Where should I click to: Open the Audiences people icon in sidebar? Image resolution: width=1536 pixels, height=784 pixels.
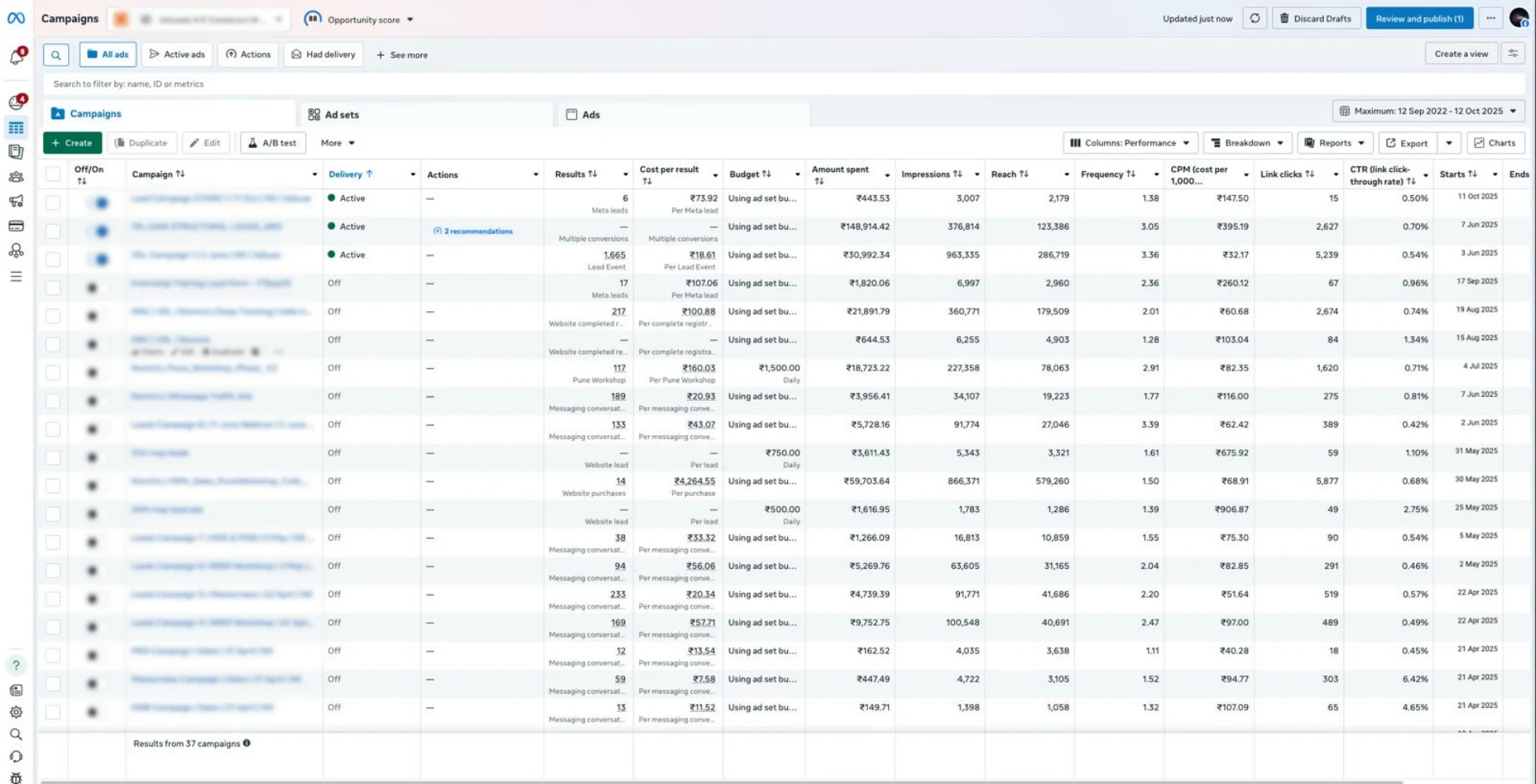16,177
